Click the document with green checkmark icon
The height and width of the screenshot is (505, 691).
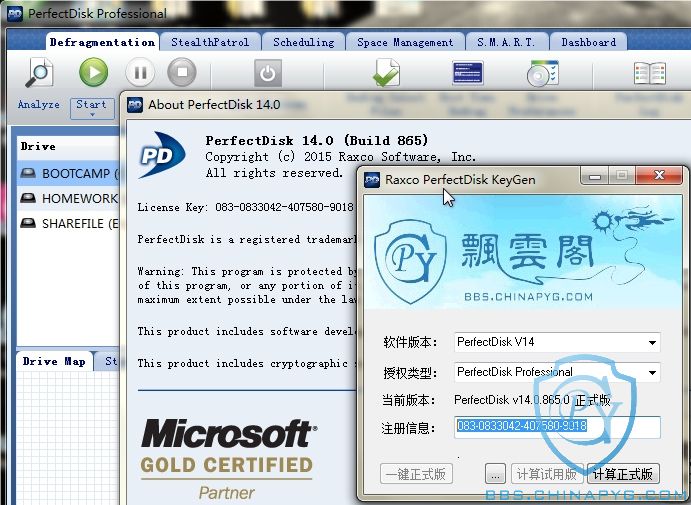pyautogui.click(x=386, y=73)
